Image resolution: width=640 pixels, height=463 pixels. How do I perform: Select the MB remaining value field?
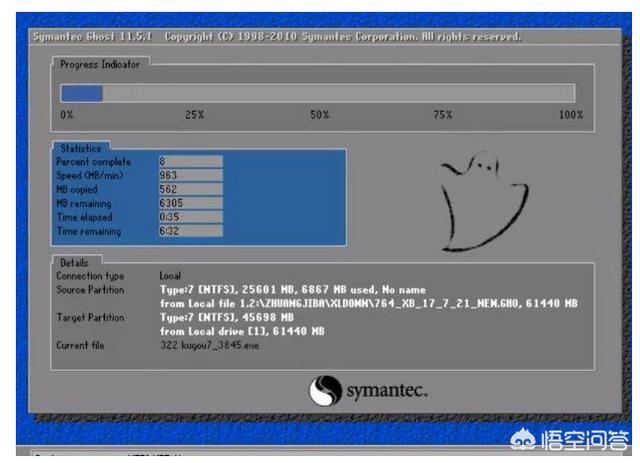[x=190, y=202]
